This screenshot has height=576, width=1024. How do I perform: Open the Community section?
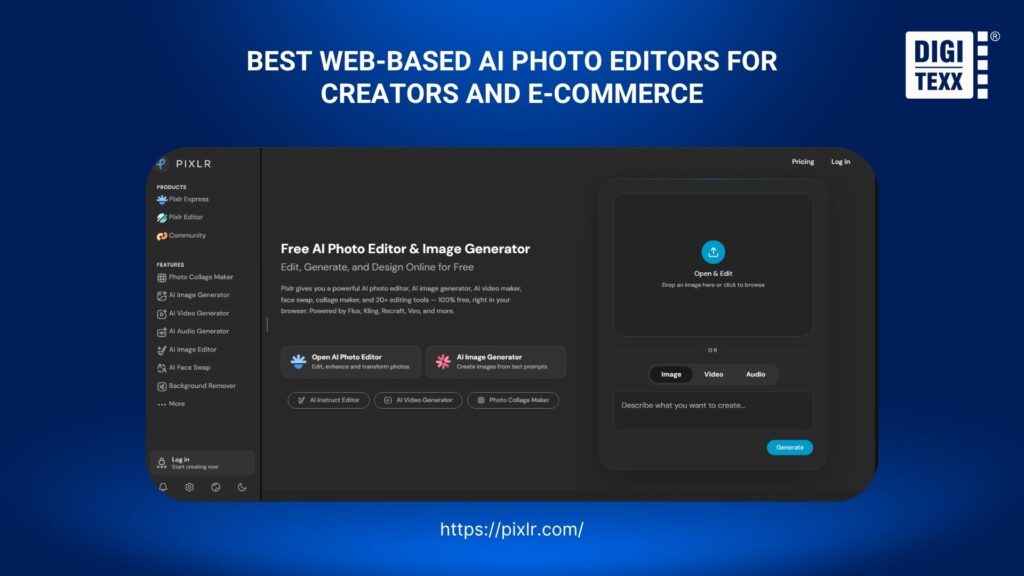[182, 236]
